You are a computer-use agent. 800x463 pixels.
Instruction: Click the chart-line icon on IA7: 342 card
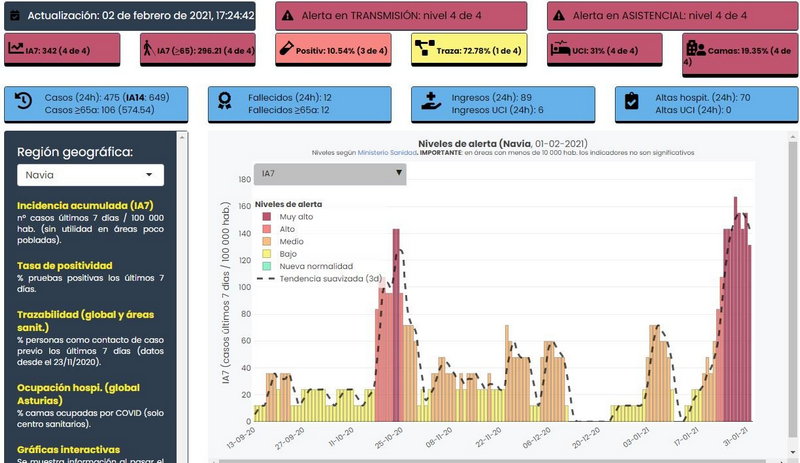(x=17, y=48)
